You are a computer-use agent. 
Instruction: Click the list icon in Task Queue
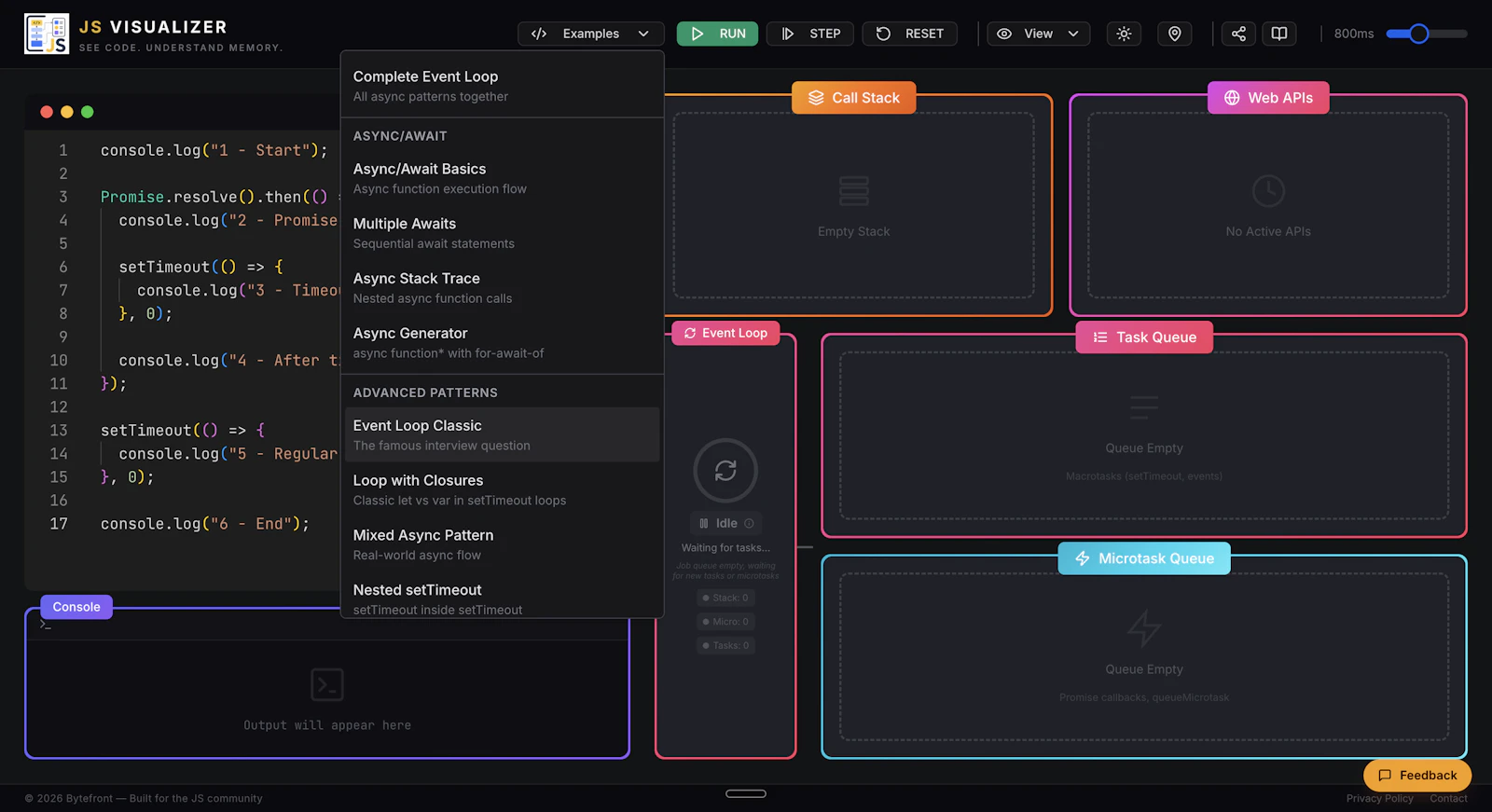tap(1144, 407)
